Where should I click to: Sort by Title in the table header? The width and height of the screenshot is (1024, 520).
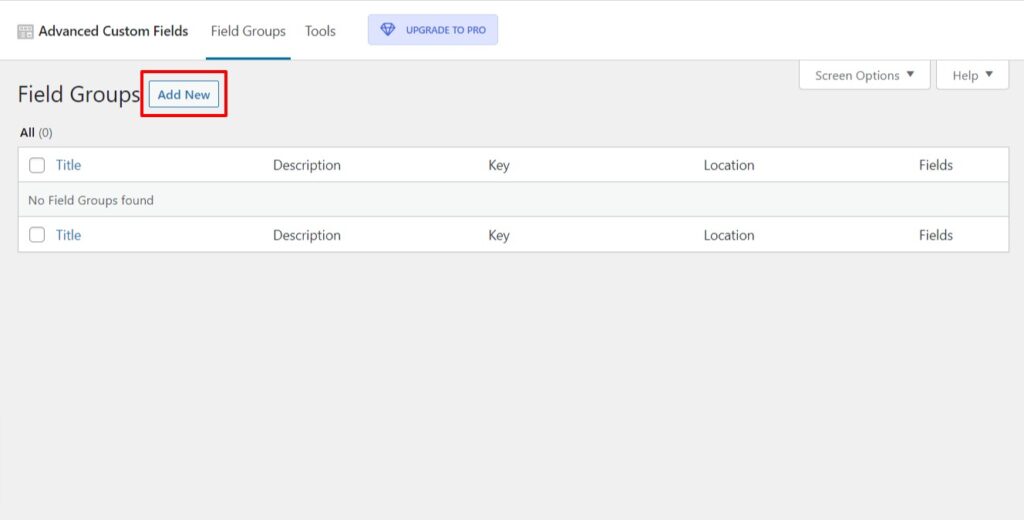pos(68,165)
